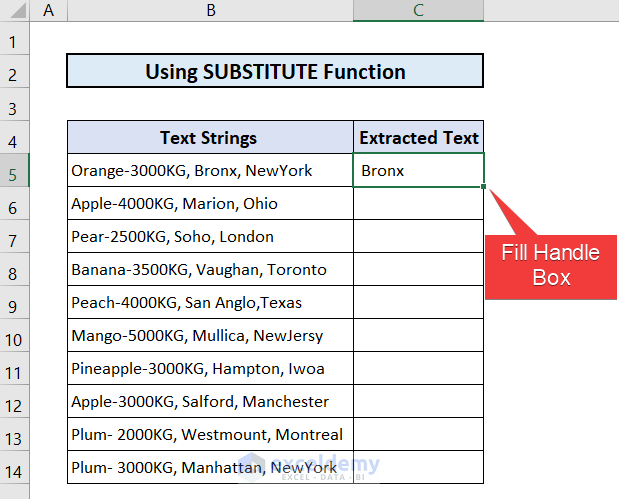
Task: Click row 10 header
Action: tap(14, 336)
